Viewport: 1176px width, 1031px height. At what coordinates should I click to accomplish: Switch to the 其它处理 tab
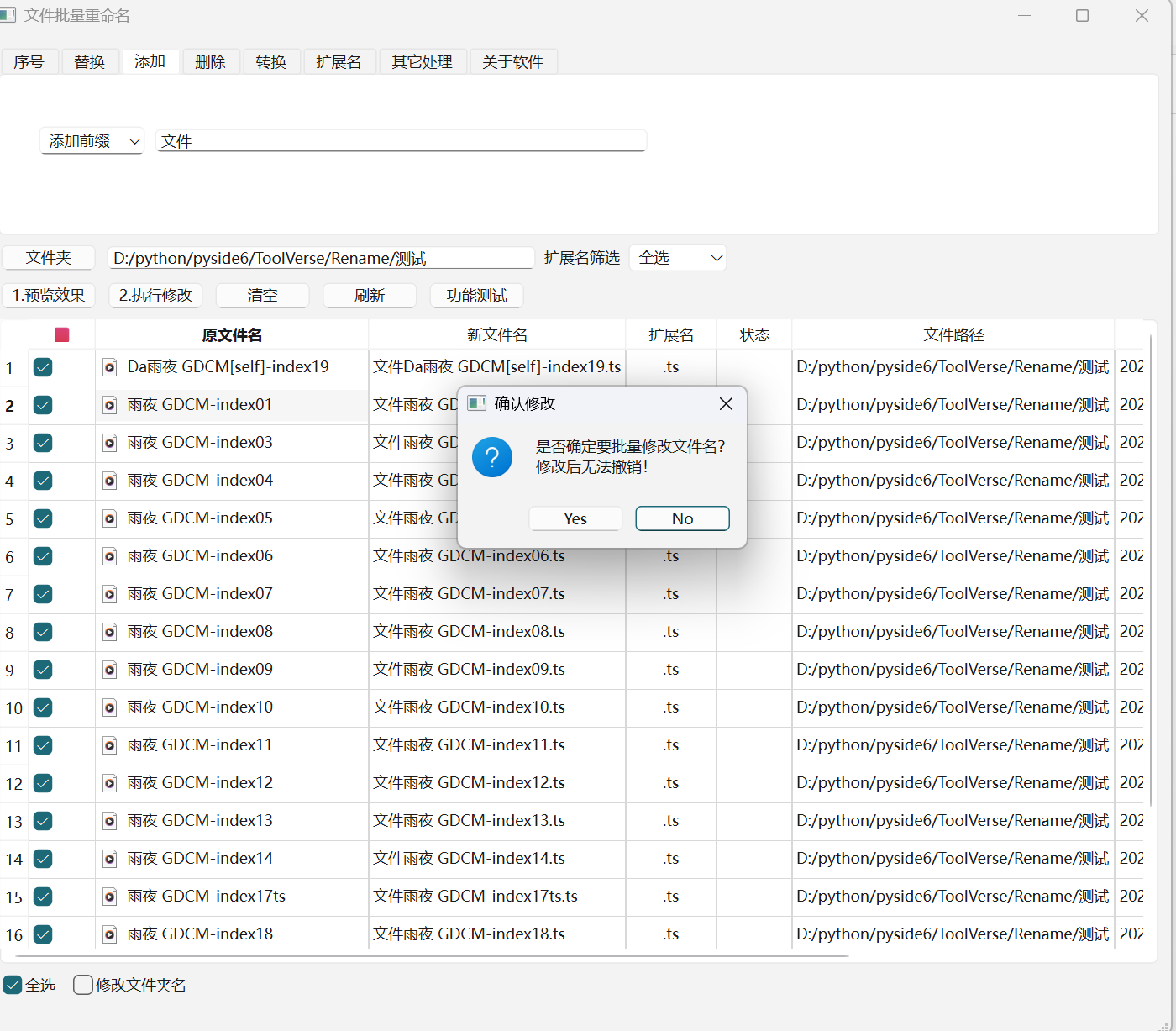click(423, 60)
